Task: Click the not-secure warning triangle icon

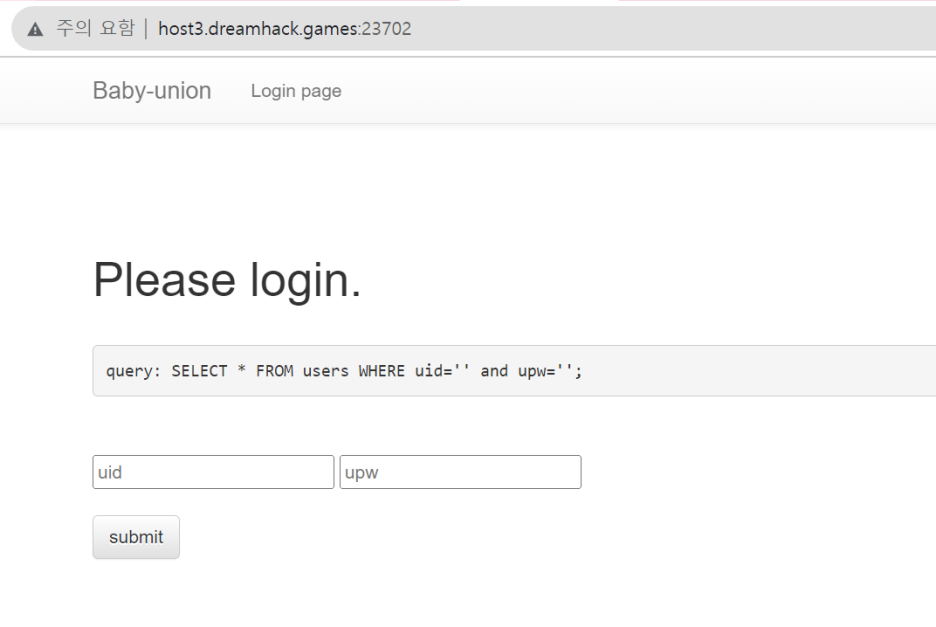Action: click(35, 29)
